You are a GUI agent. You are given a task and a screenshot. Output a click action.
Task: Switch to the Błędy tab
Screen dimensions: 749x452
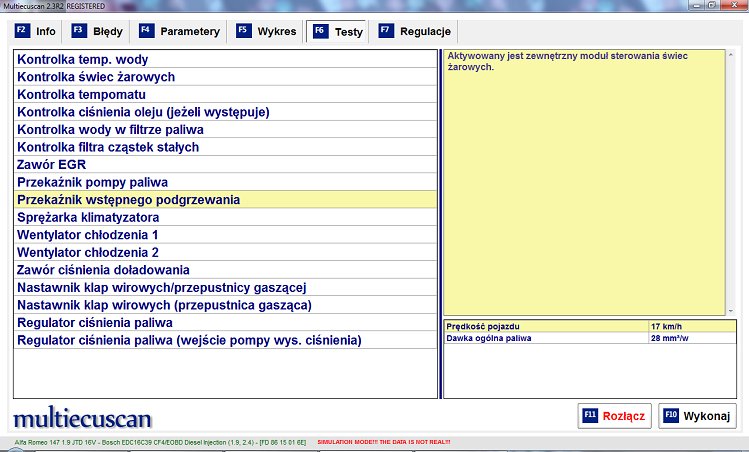[x=97, y=32]
